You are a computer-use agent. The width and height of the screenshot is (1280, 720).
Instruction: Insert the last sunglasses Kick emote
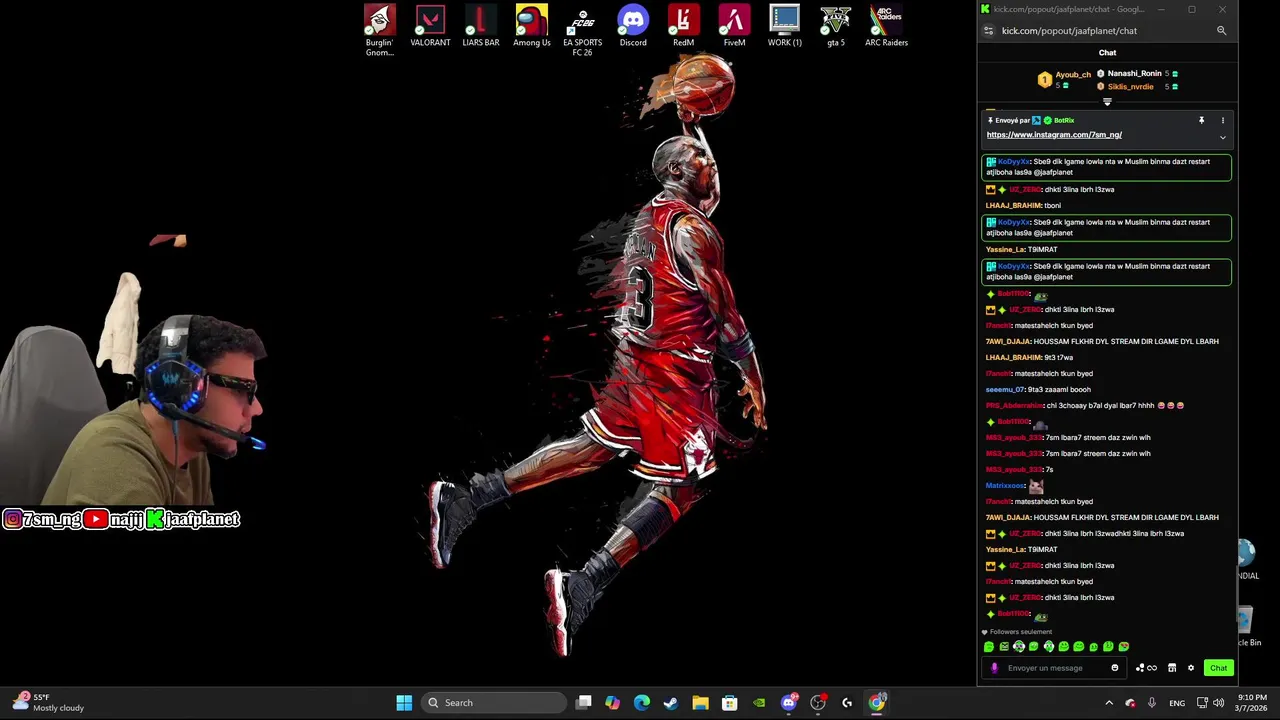pos(1123,647)
